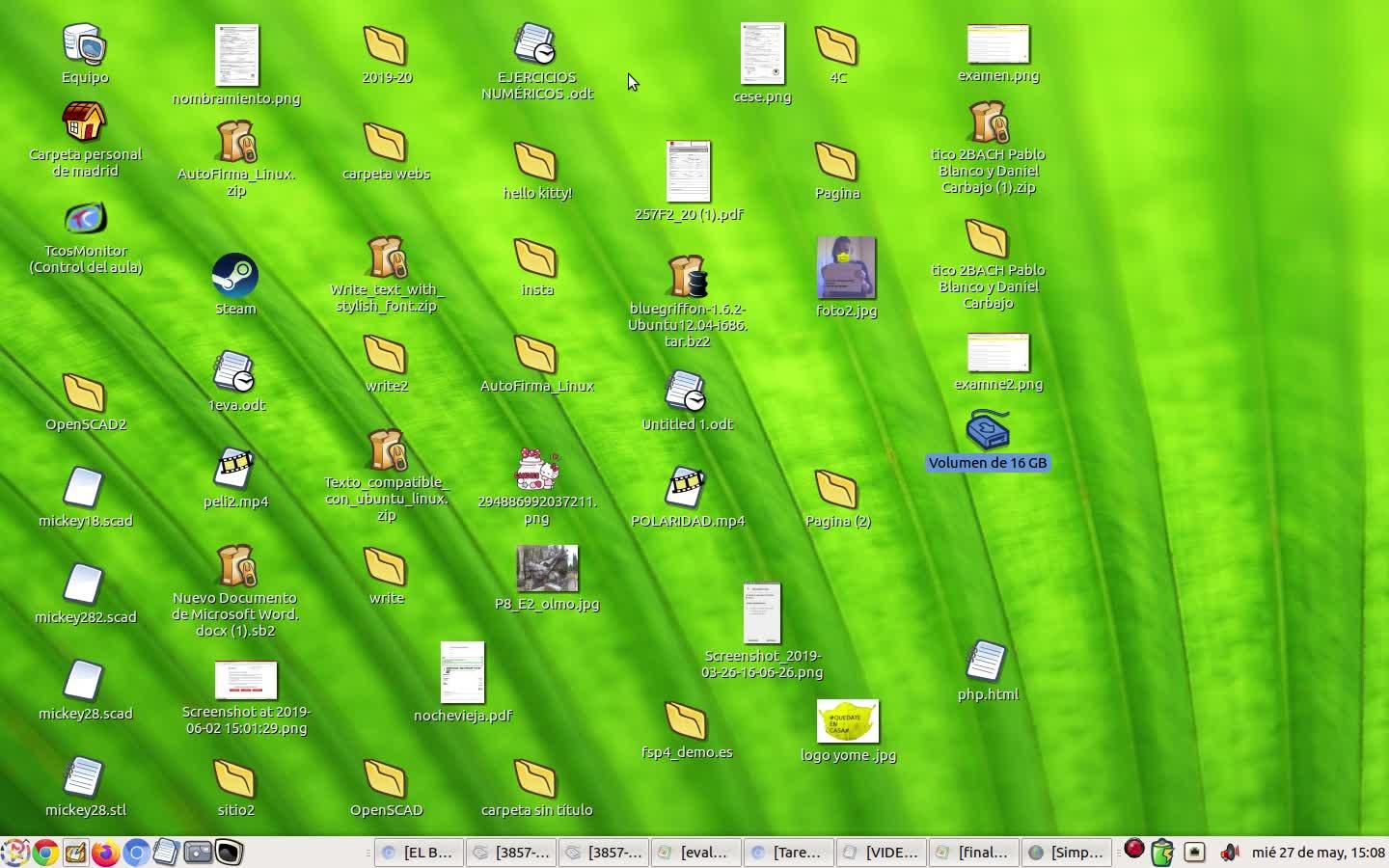Open the battery power tray icon

1163,853
